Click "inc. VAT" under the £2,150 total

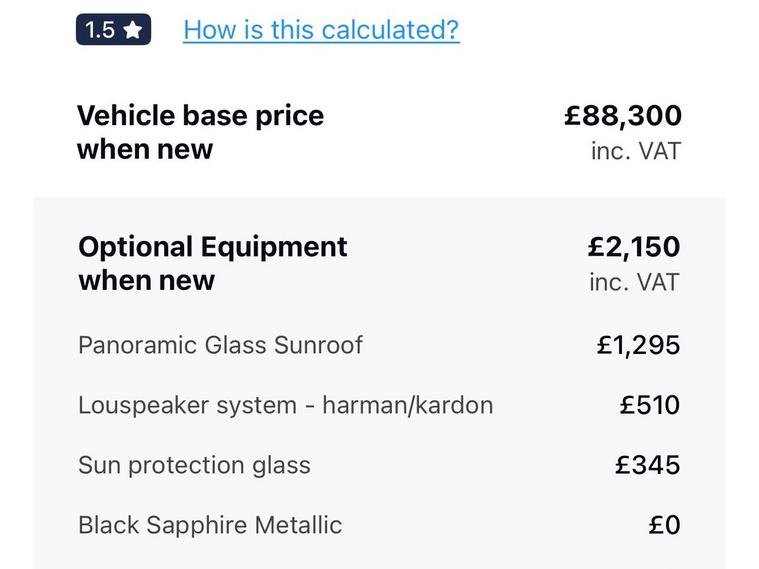point(634,282)
